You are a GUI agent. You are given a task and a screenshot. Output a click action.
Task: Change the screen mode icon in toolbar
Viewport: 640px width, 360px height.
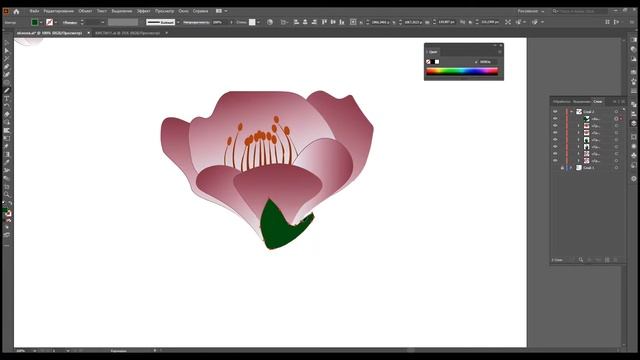pos(7,235)
